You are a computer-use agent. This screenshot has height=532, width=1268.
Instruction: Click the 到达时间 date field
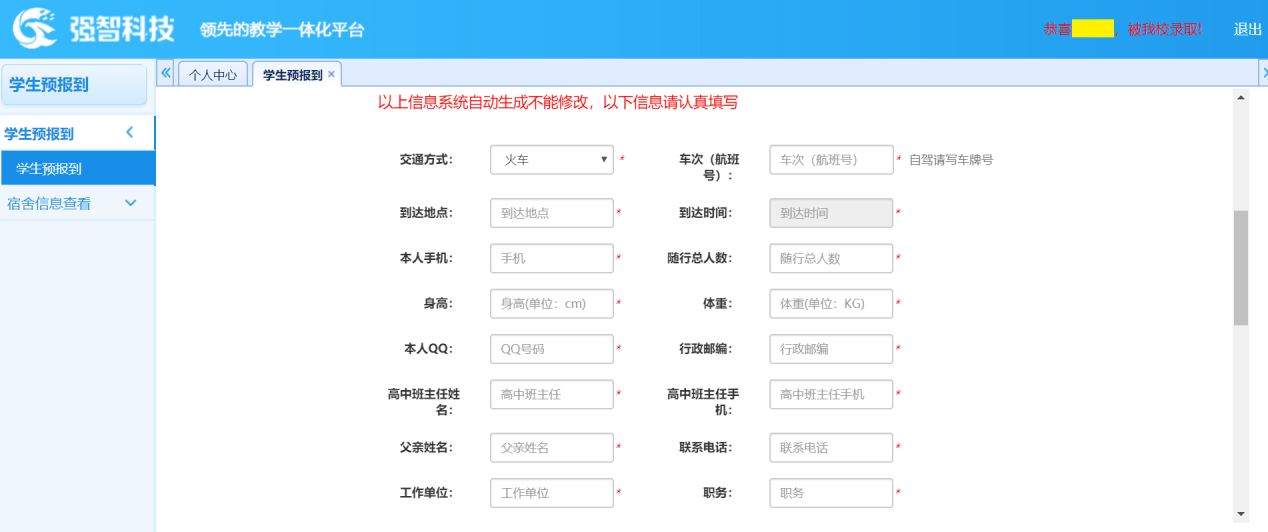[830, 213]
